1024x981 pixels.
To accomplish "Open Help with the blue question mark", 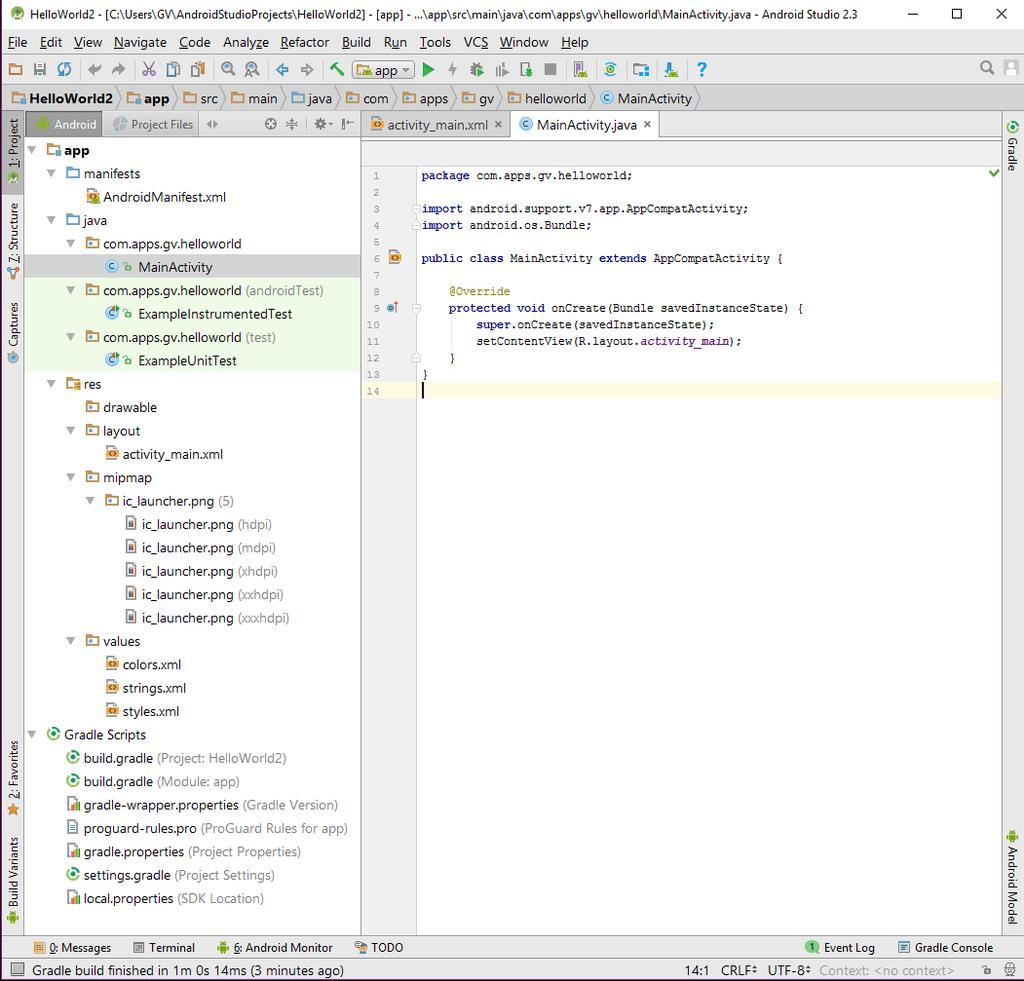I will point(701,69).
